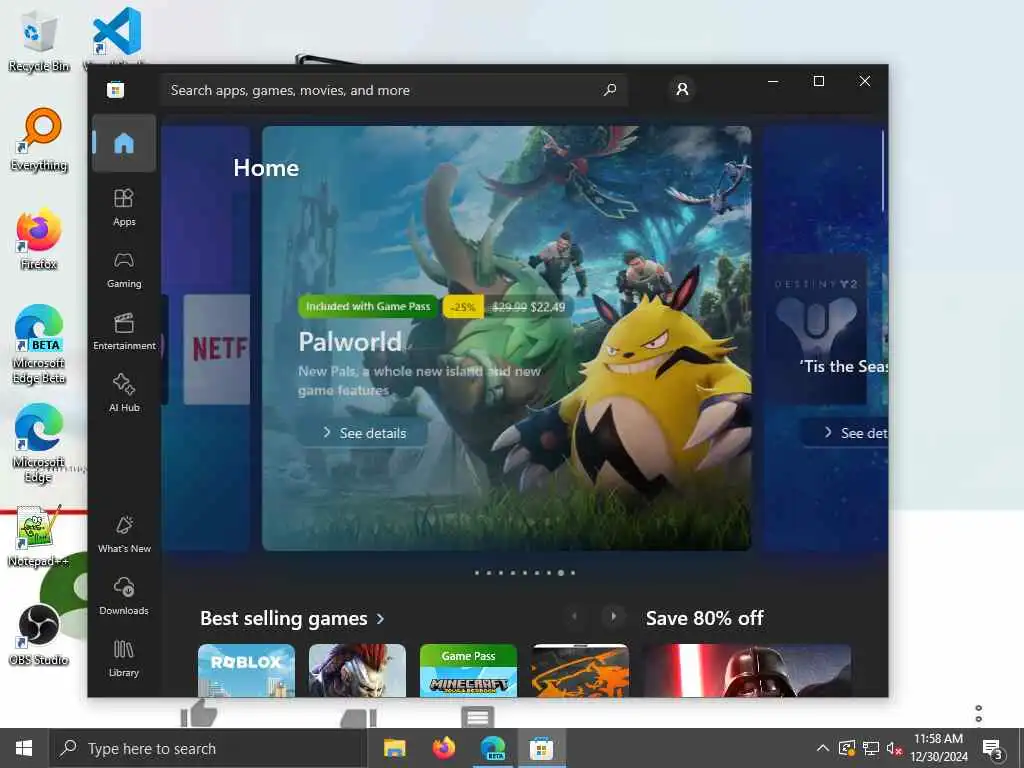Open the Microsoft Store logo icon
The height and width of the screenshot is (768, 1024).
tap(116, 90)
